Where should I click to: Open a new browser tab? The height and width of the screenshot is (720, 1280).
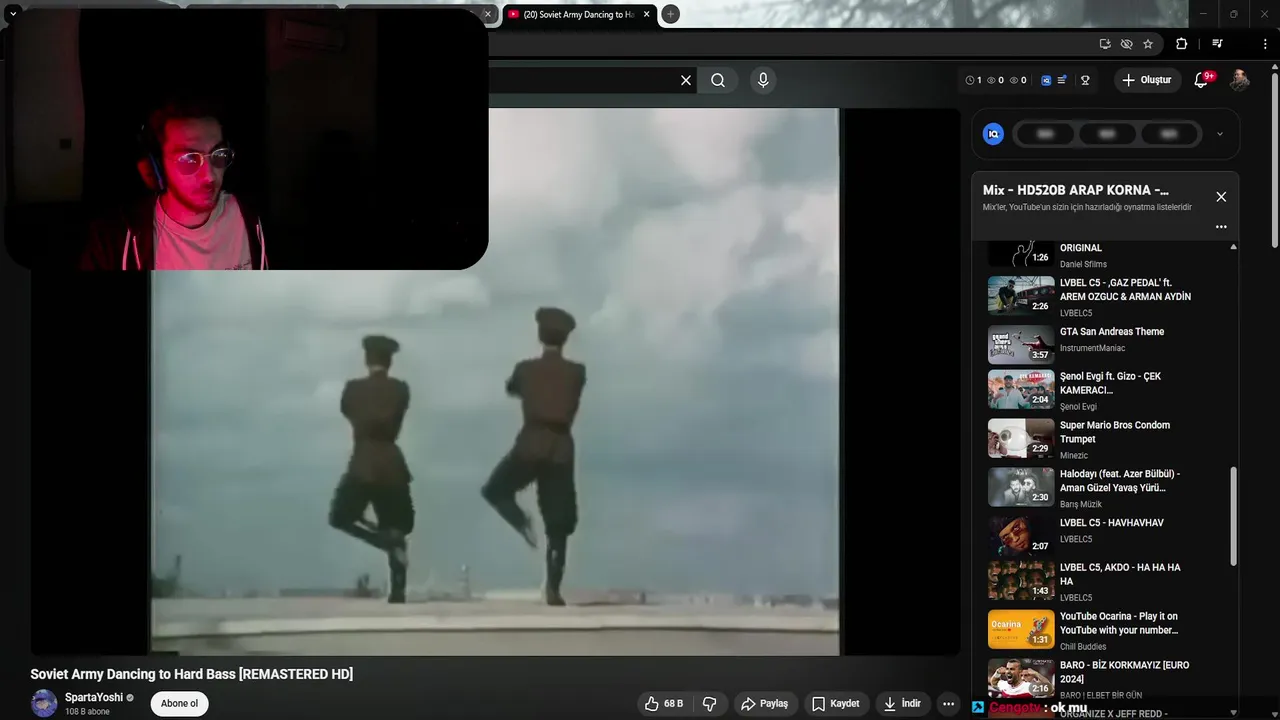[x=671, y=14]
